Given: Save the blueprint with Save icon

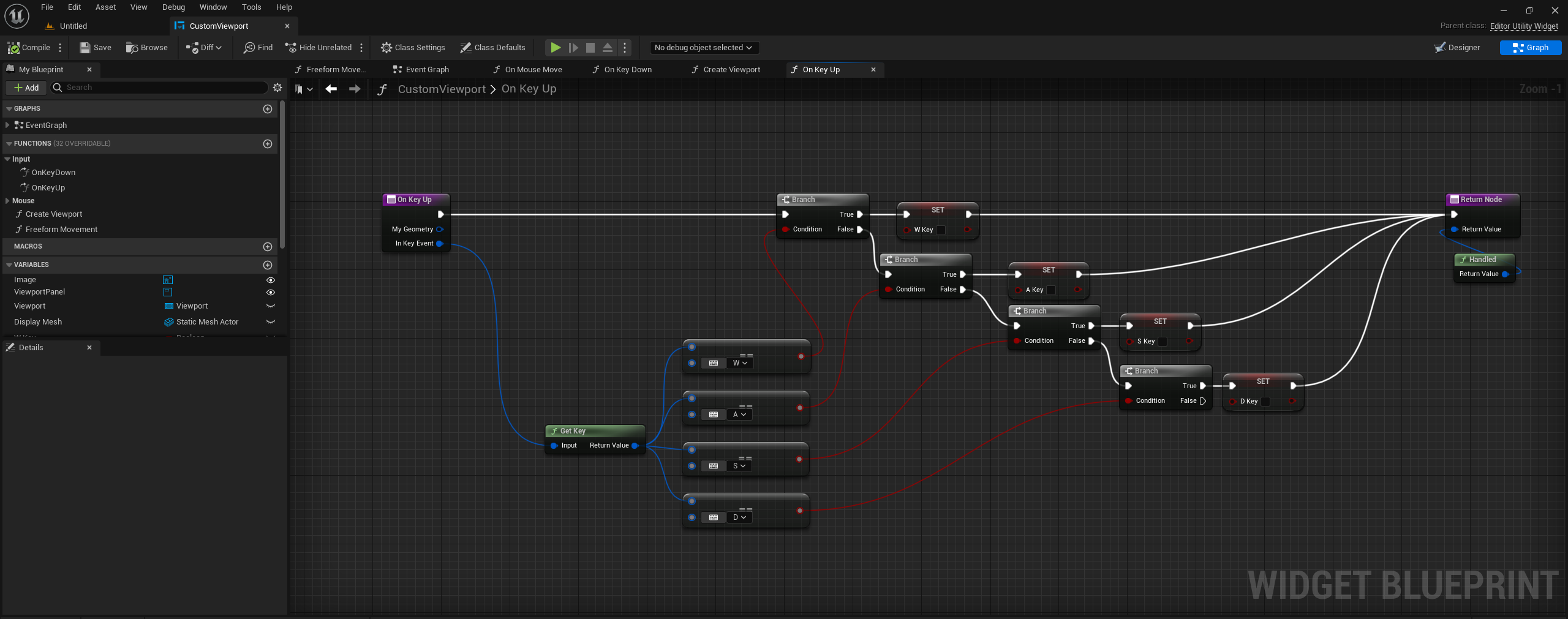Looking at the screenshot, I should (x=85, y=48).
